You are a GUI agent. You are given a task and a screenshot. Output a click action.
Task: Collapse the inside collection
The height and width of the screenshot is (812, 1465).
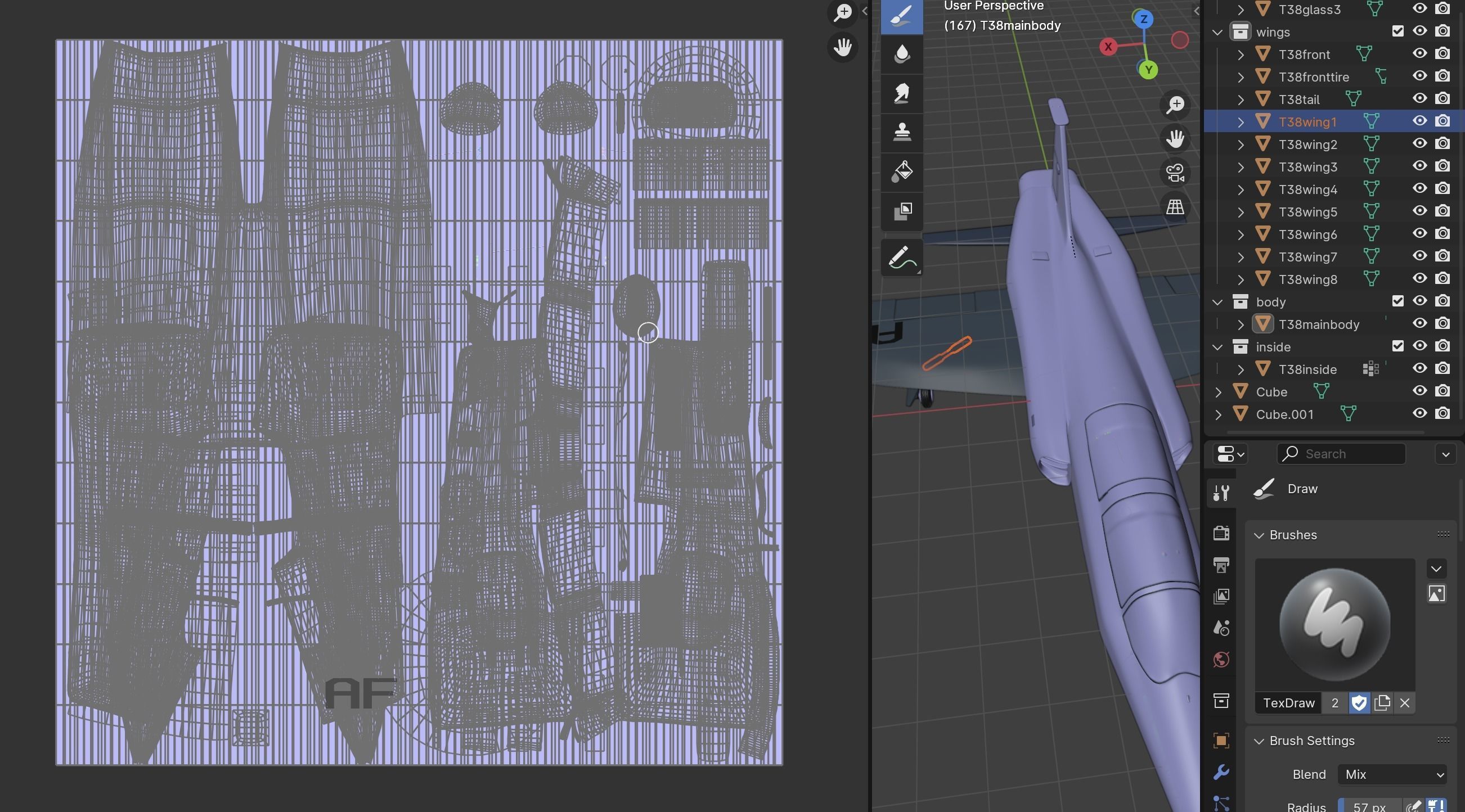point(1217,347)
